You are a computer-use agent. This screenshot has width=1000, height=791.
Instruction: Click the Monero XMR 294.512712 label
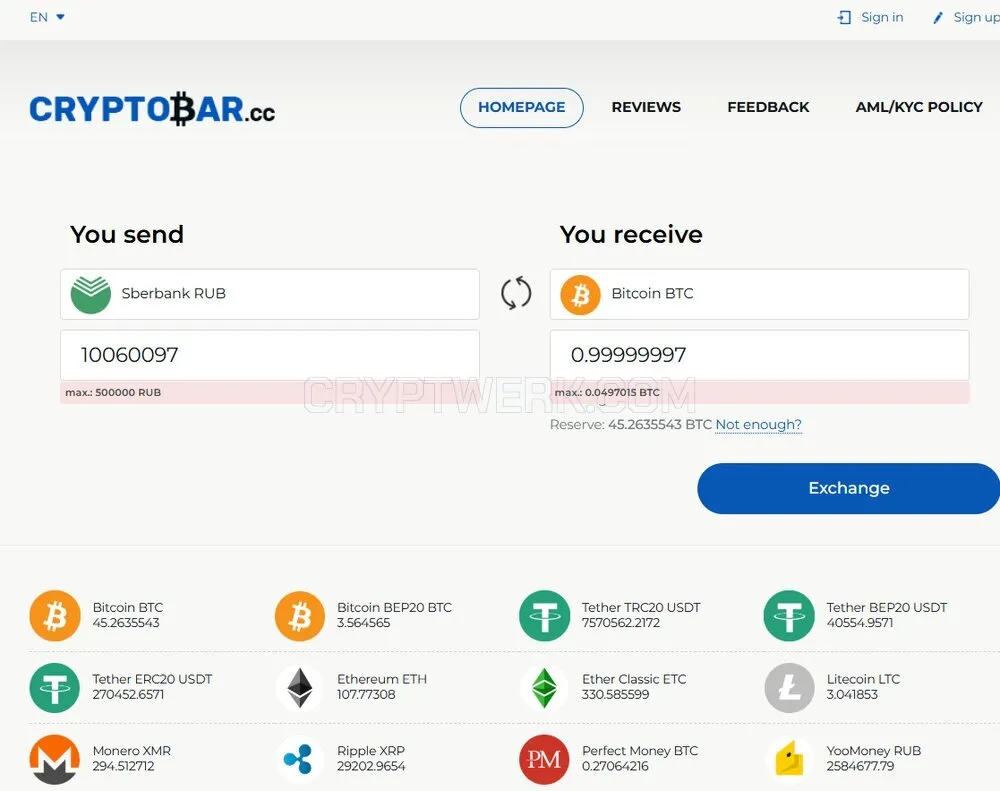point(131,758)
